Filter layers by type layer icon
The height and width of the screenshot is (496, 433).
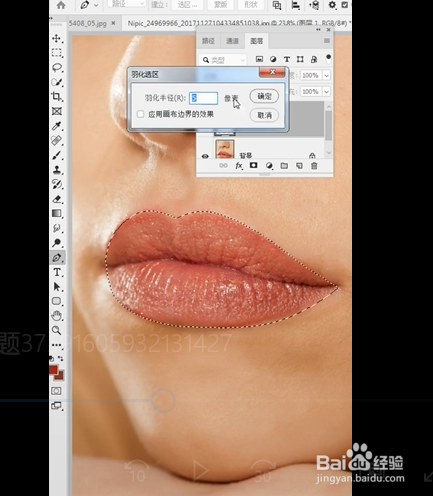click(287, 59)
